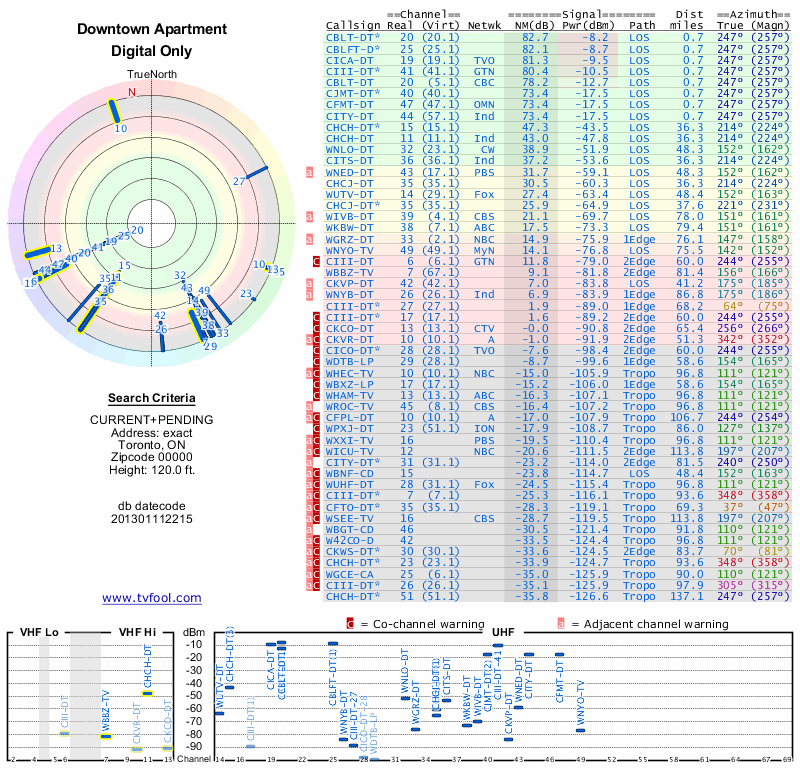Click the WNYO-TV callsign in the table
The image size is (800, 768).
click(x=350, y=250)
